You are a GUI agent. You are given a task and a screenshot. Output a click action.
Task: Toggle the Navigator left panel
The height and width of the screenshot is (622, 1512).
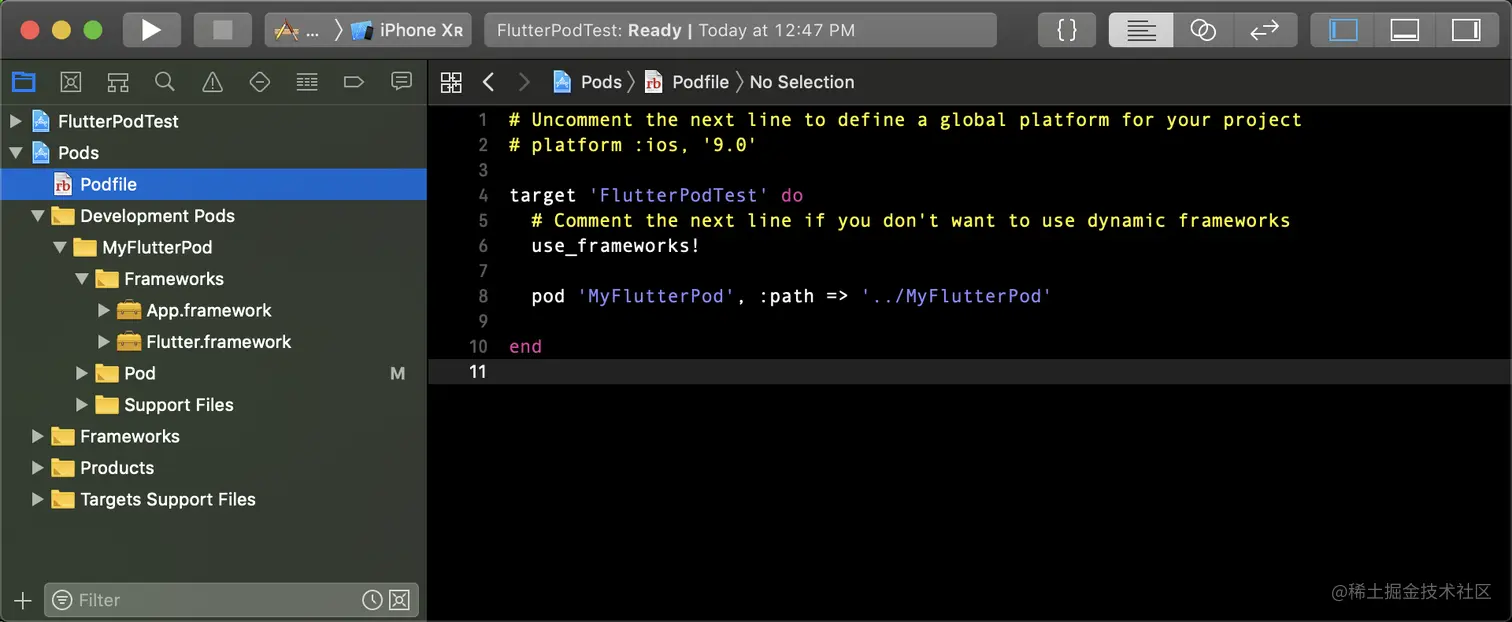[x=1343, y=30]
